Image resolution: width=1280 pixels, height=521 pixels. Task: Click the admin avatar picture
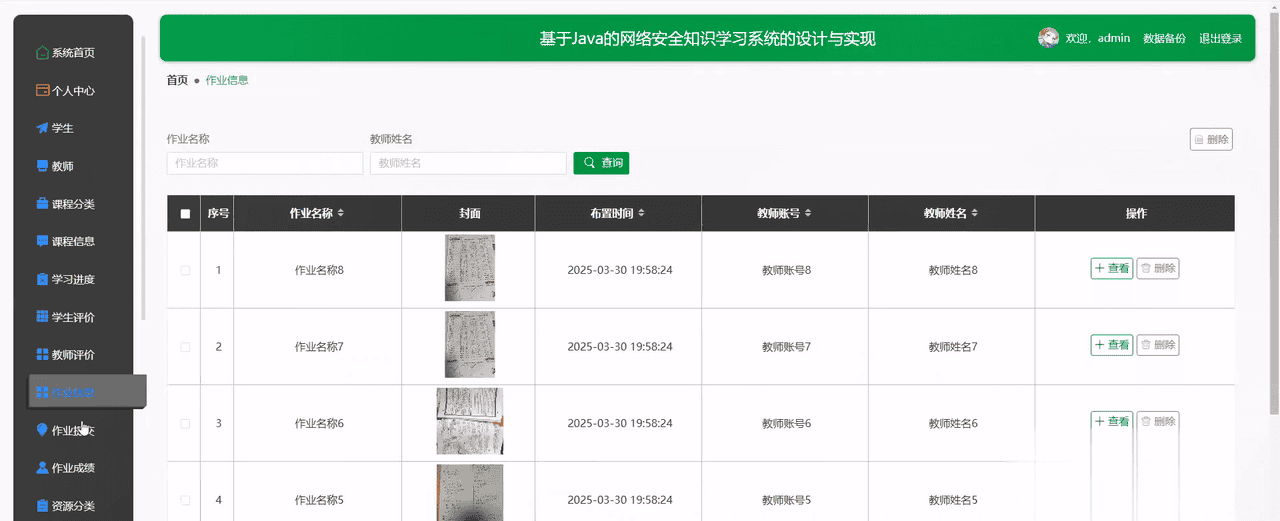point(1048,38)
